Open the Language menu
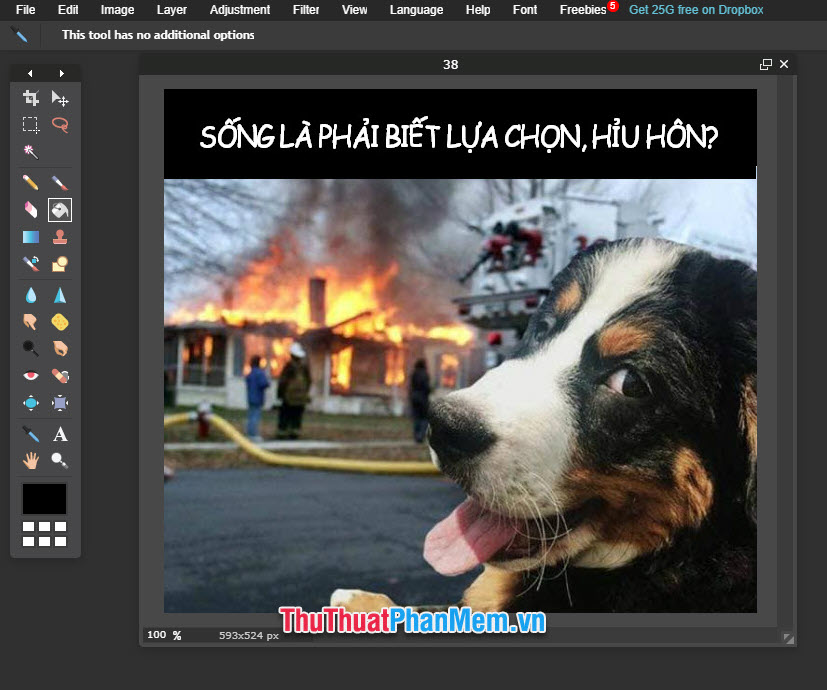Screen dimensions: 827x690 416,9
